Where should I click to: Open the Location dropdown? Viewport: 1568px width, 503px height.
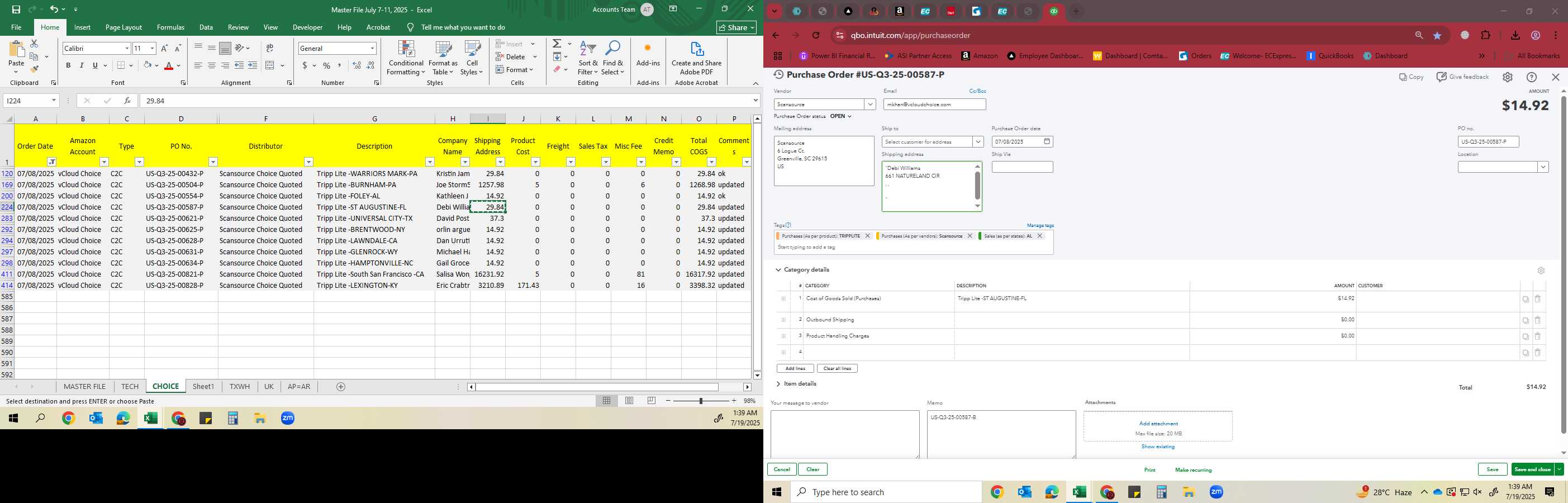coord(1543,167)
